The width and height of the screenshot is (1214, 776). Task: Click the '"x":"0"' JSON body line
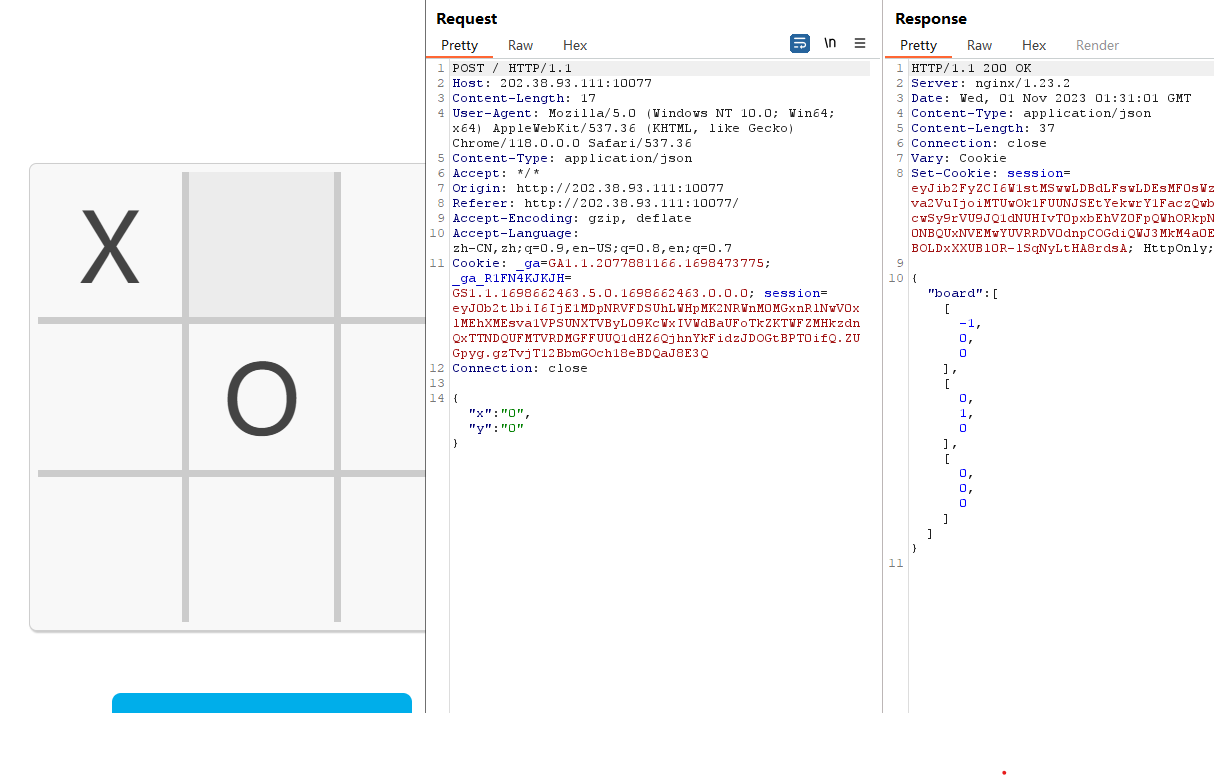[499, 413]
